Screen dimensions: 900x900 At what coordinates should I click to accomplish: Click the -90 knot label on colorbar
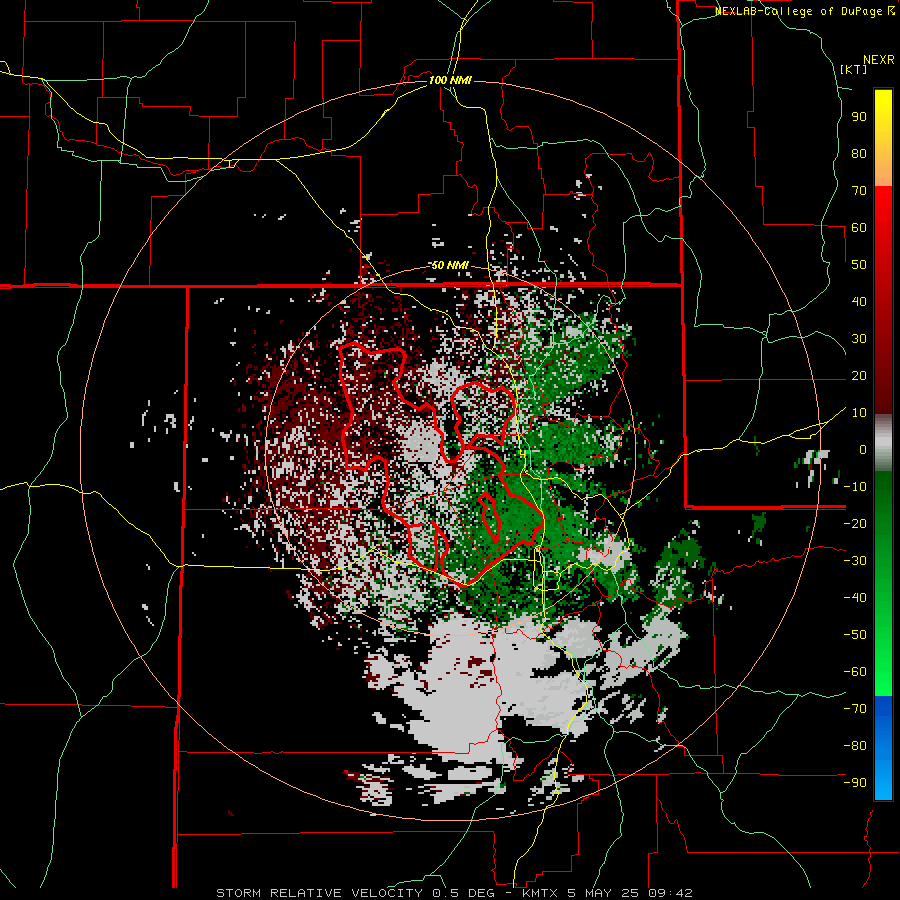855,783
